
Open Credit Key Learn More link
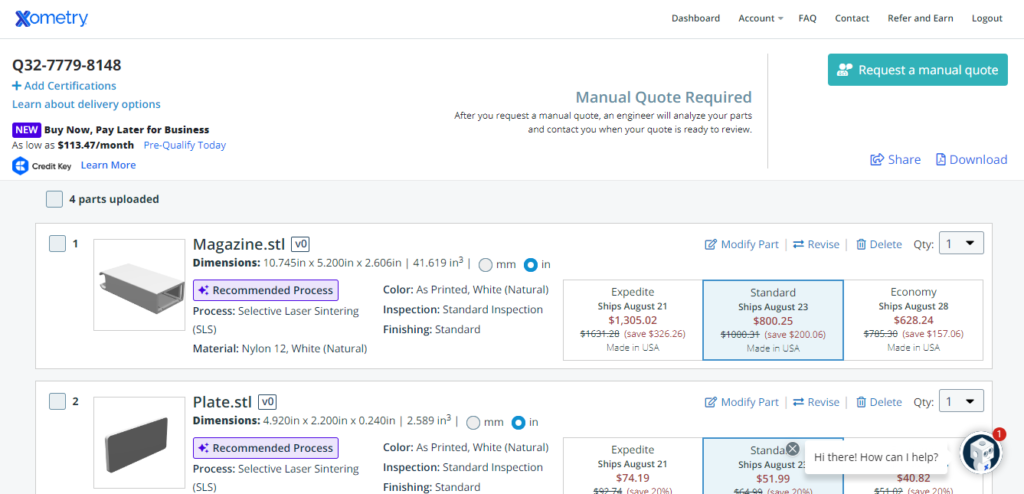tap(108, 165)
